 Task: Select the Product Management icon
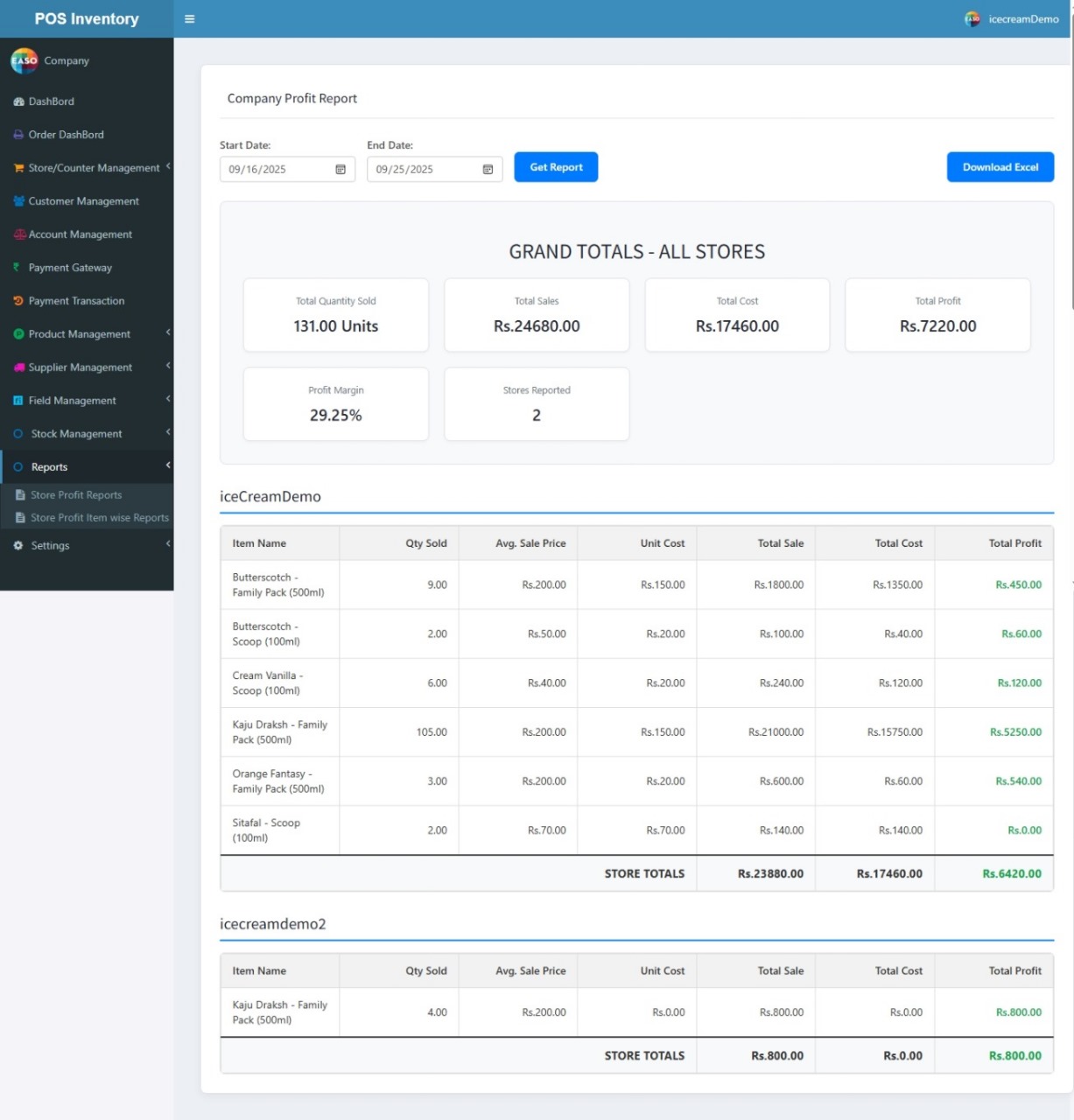coord(18,333)
